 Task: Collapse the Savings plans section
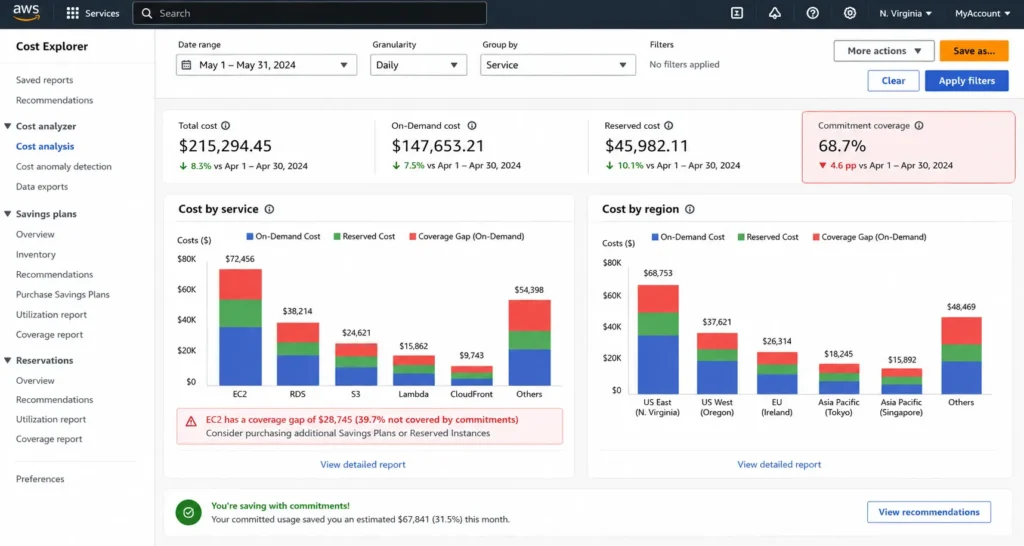tap(8, 214)
